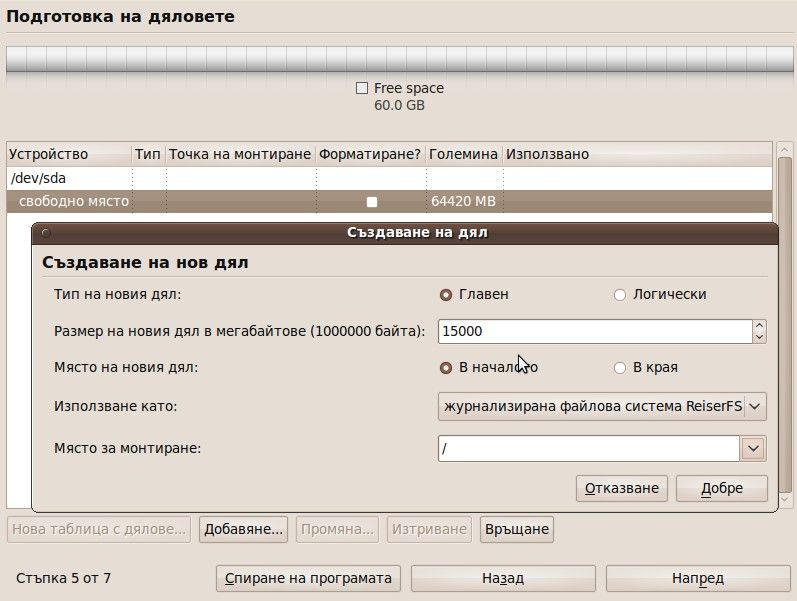This screenshot has height=601, width=797.
Task: Click the Използвано column header
Action: click(x=637, y=154)
